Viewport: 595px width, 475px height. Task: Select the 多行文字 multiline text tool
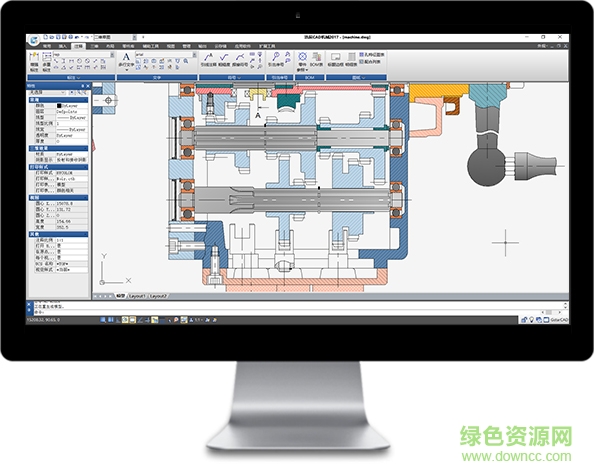(126, 60)
